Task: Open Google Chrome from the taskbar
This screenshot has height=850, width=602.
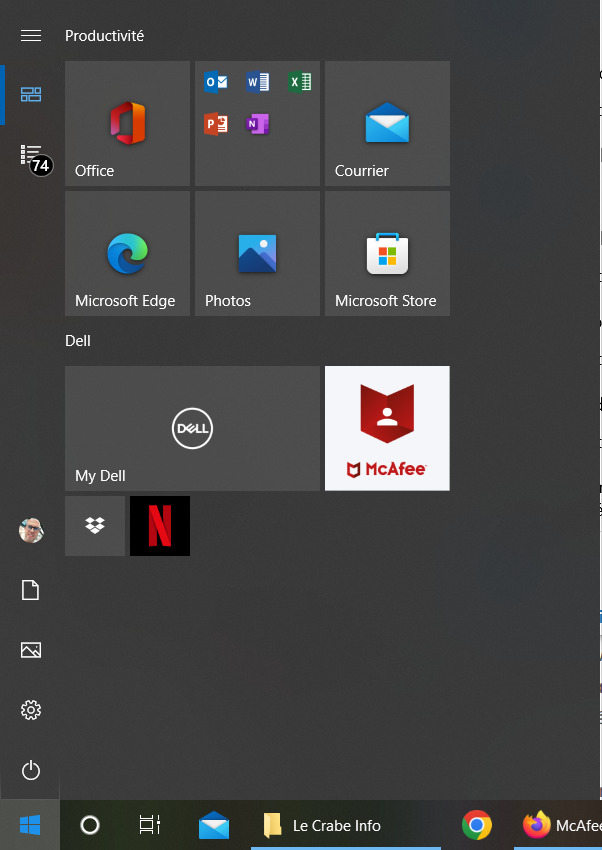Action: point(477,825)
